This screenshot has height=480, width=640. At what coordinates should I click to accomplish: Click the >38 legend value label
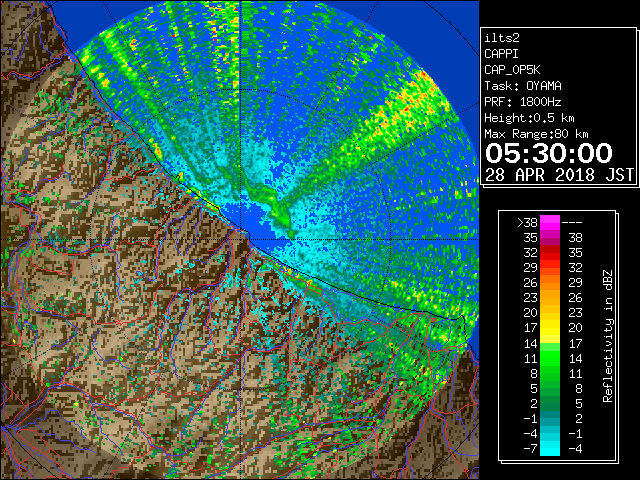tap(527, 223)
